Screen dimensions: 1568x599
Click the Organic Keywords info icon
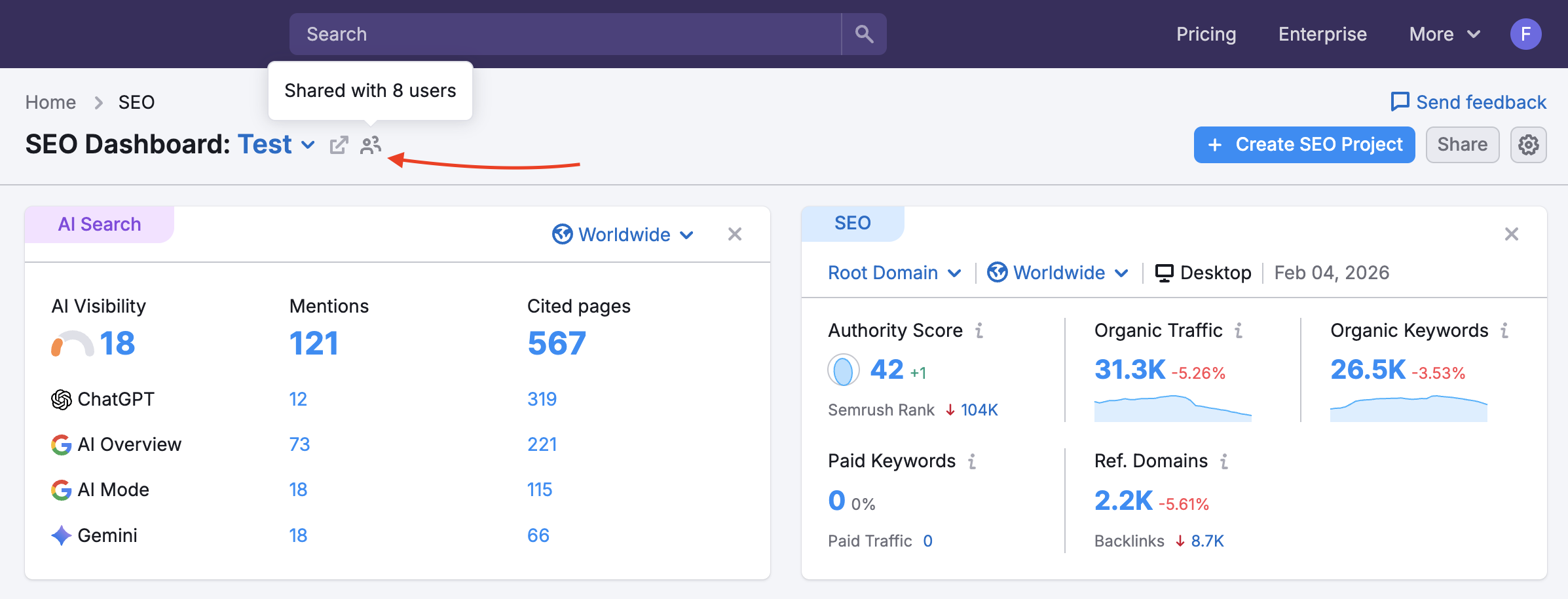click(x=1504, y=330)
